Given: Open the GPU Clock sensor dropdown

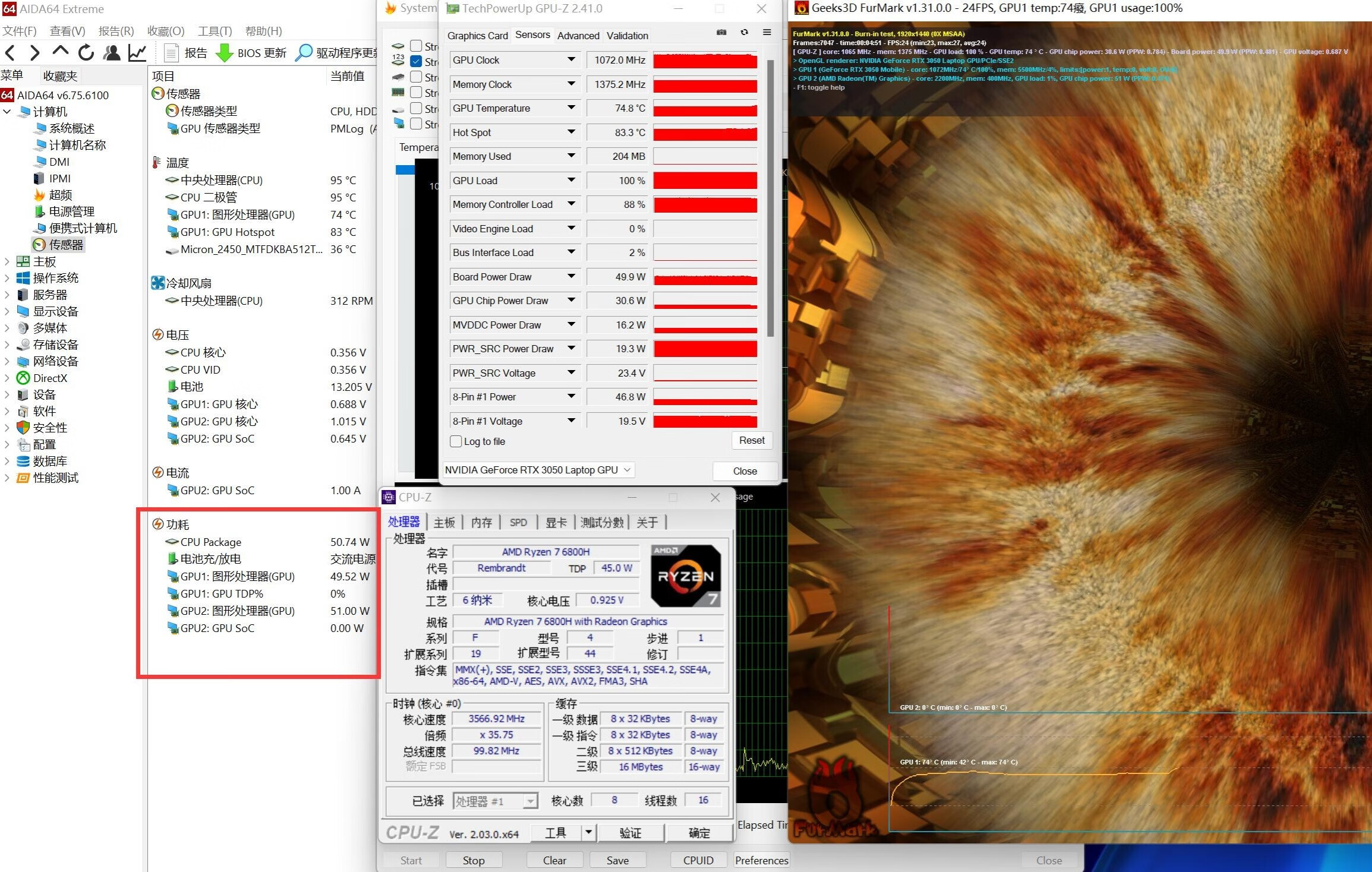Looking at the screenshot, I should click(x=570, y=59).
